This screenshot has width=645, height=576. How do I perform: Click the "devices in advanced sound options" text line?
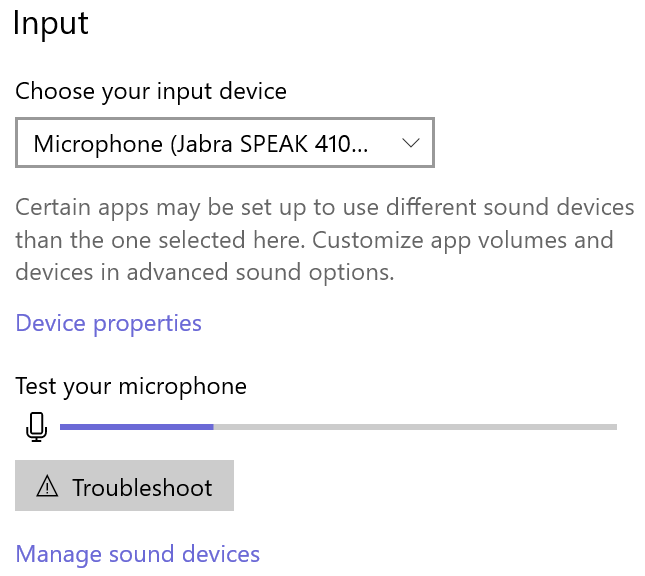[x=206, y=272]
